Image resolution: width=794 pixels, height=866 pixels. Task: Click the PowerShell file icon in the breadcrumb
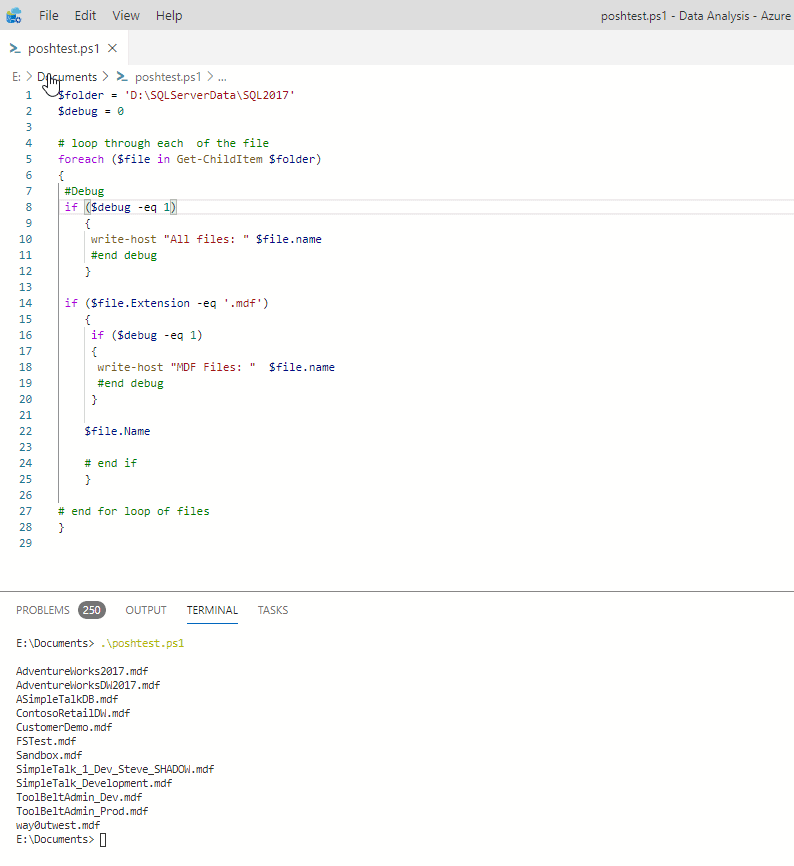(122, 77)
